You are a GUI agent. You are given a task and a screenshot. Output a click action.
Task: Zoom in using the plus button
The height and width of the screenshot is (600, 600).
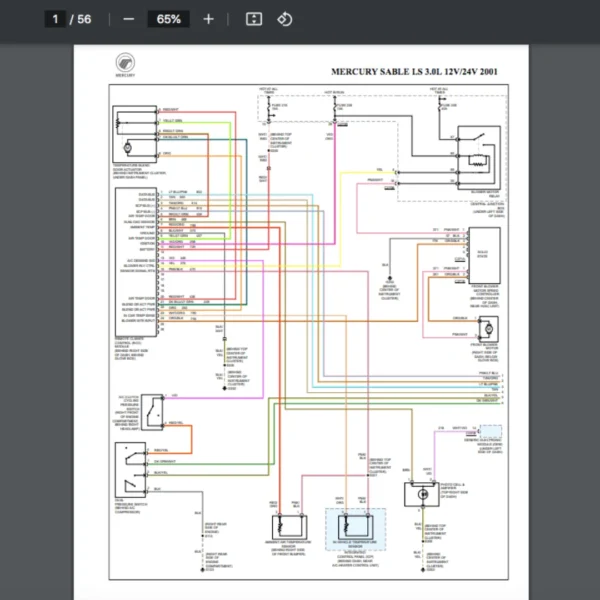[x=208, y=19]
